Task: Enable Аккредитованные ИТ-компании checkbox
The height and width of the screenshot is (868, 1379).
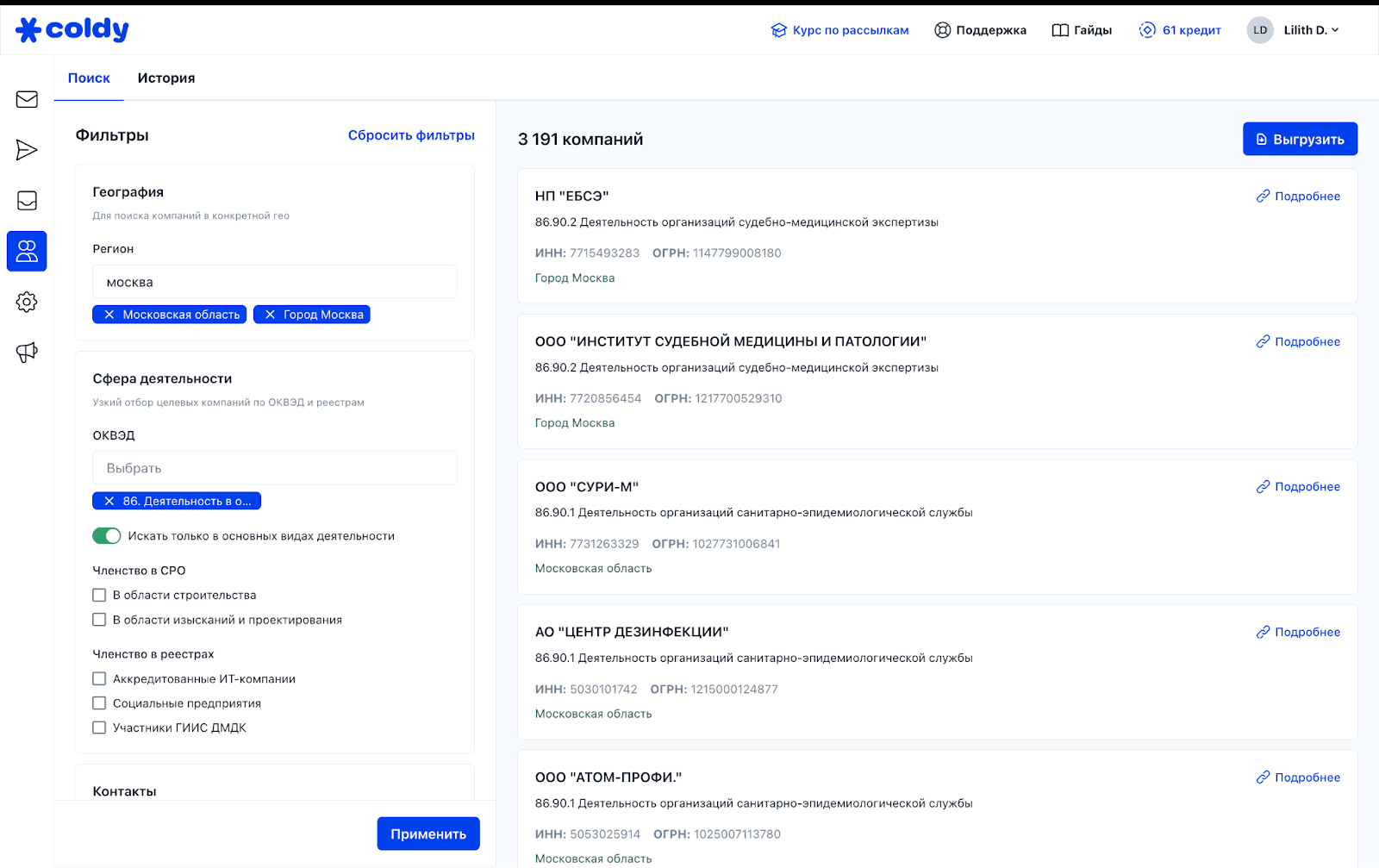Action: 99,679
